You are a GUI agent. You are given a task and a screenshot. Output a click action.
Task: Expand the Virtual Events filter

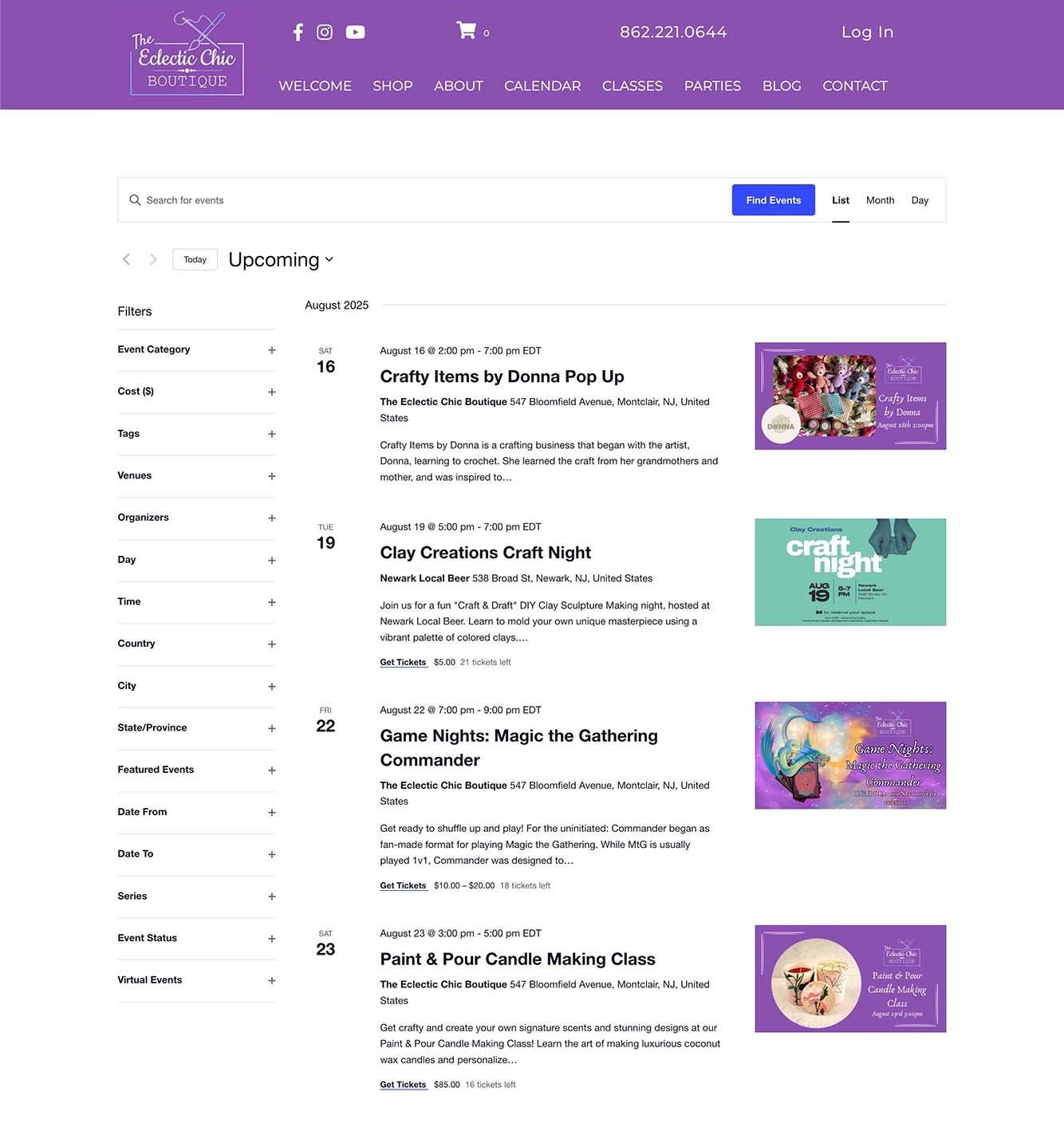click(x=271, y=981)
